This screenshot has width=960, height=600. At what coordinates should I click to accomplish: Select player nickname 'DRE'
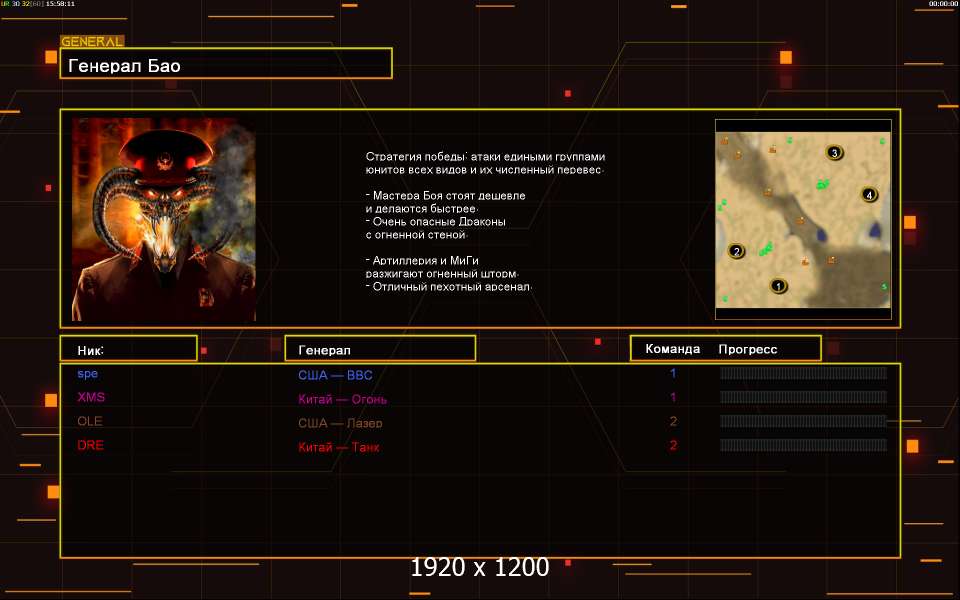(91, 445)
